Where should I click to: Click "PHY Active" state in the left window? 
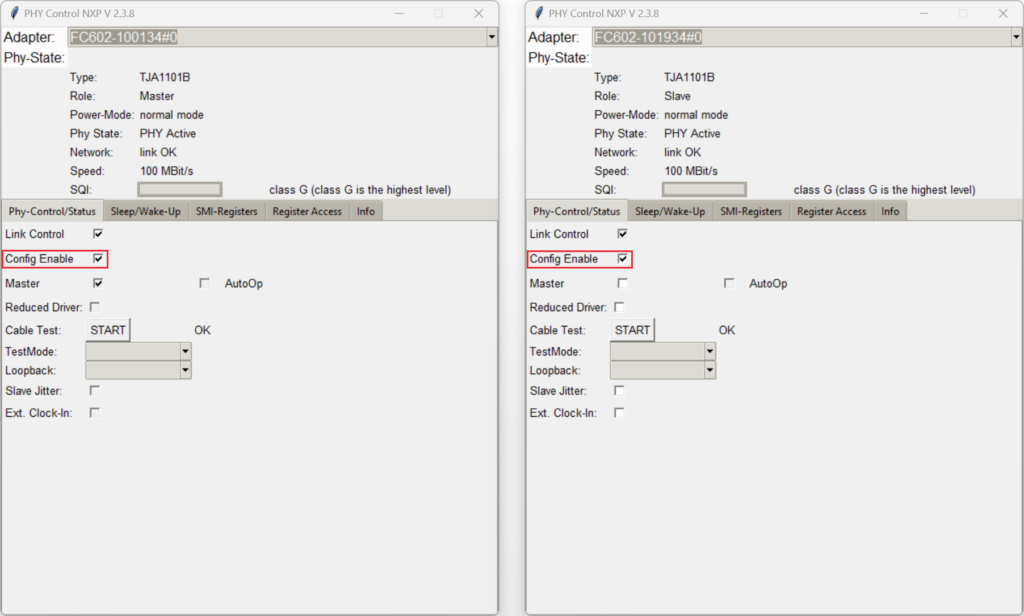point(168,133)
